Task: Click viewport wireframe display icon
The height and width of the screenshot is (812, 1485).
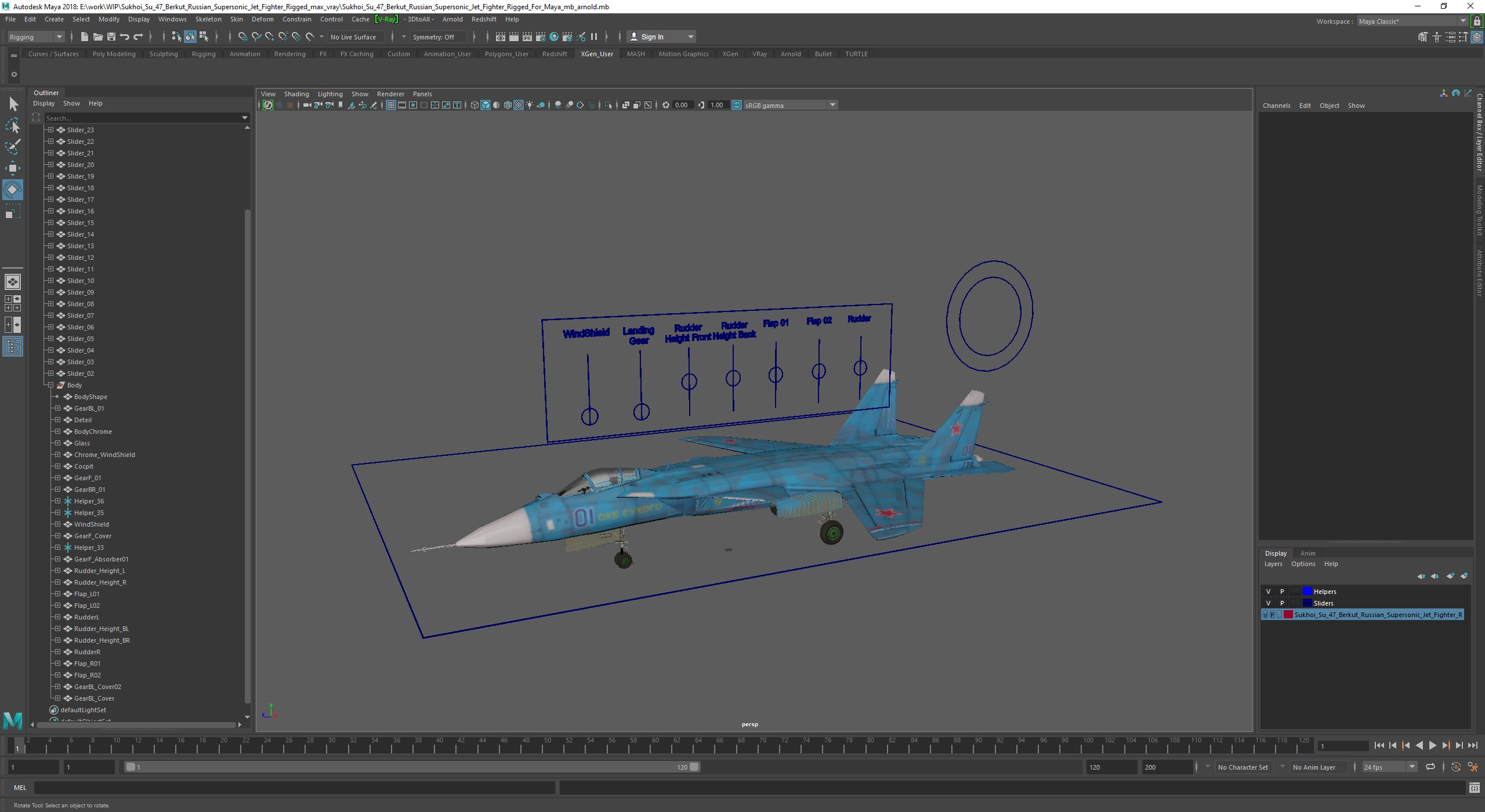Action: click(475, 105)
